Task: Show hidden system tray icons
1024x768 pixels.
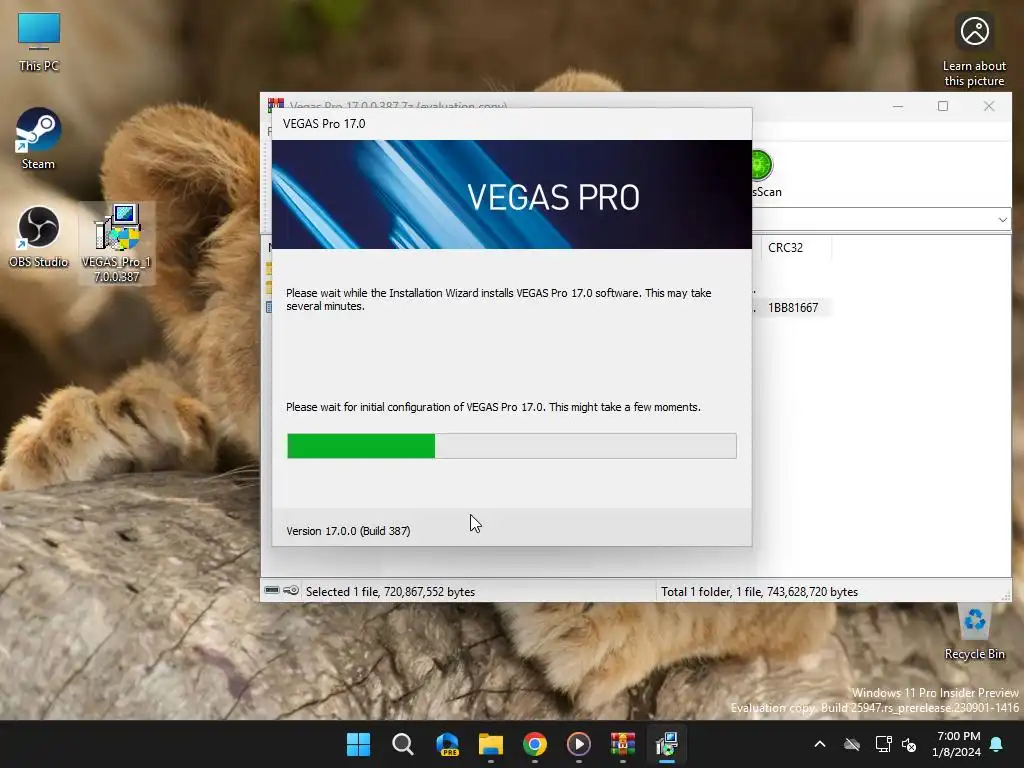Action: [x=820, y=744]
